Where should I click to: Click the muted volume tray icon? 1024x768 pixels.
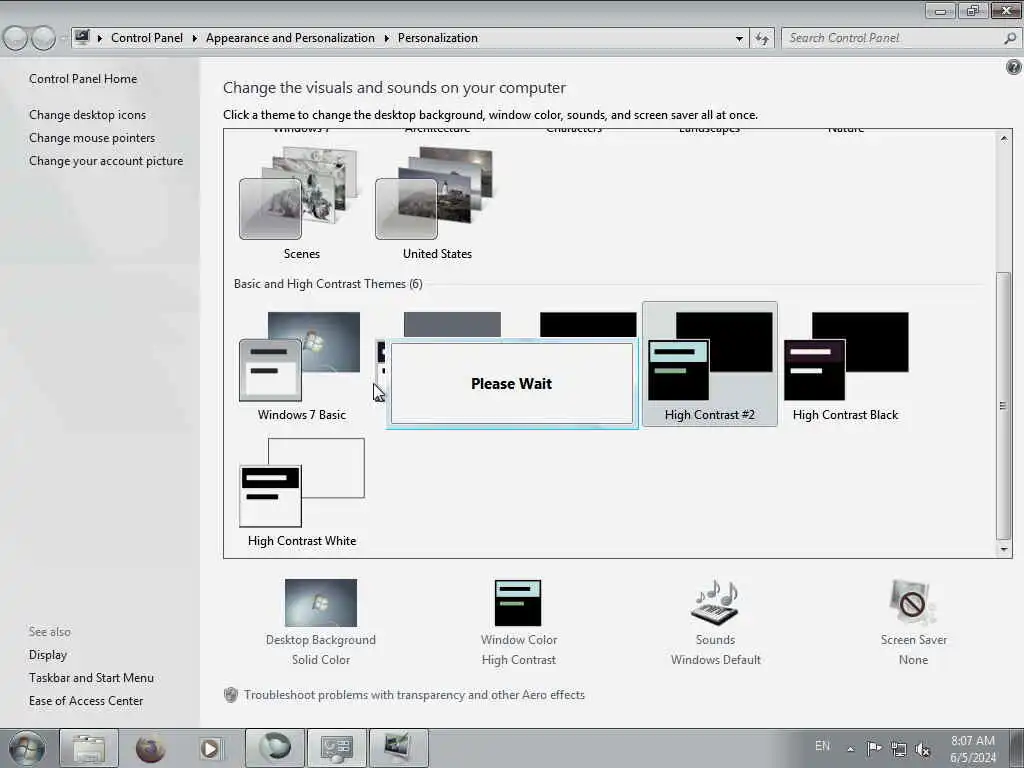(923, 749)
